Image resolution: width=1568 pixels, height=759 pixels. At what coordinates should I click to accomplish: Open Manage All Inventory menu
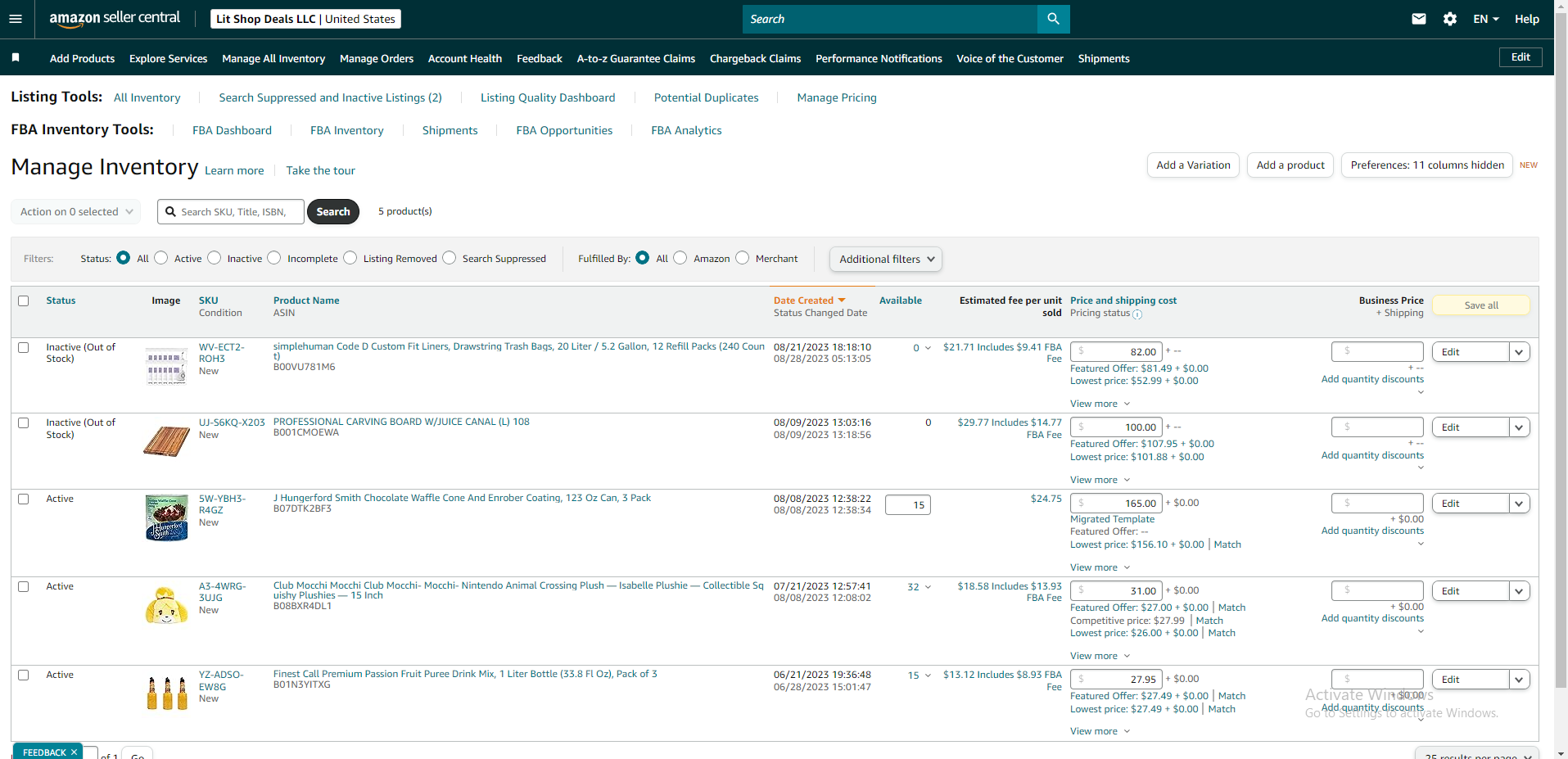coord(273,58)
